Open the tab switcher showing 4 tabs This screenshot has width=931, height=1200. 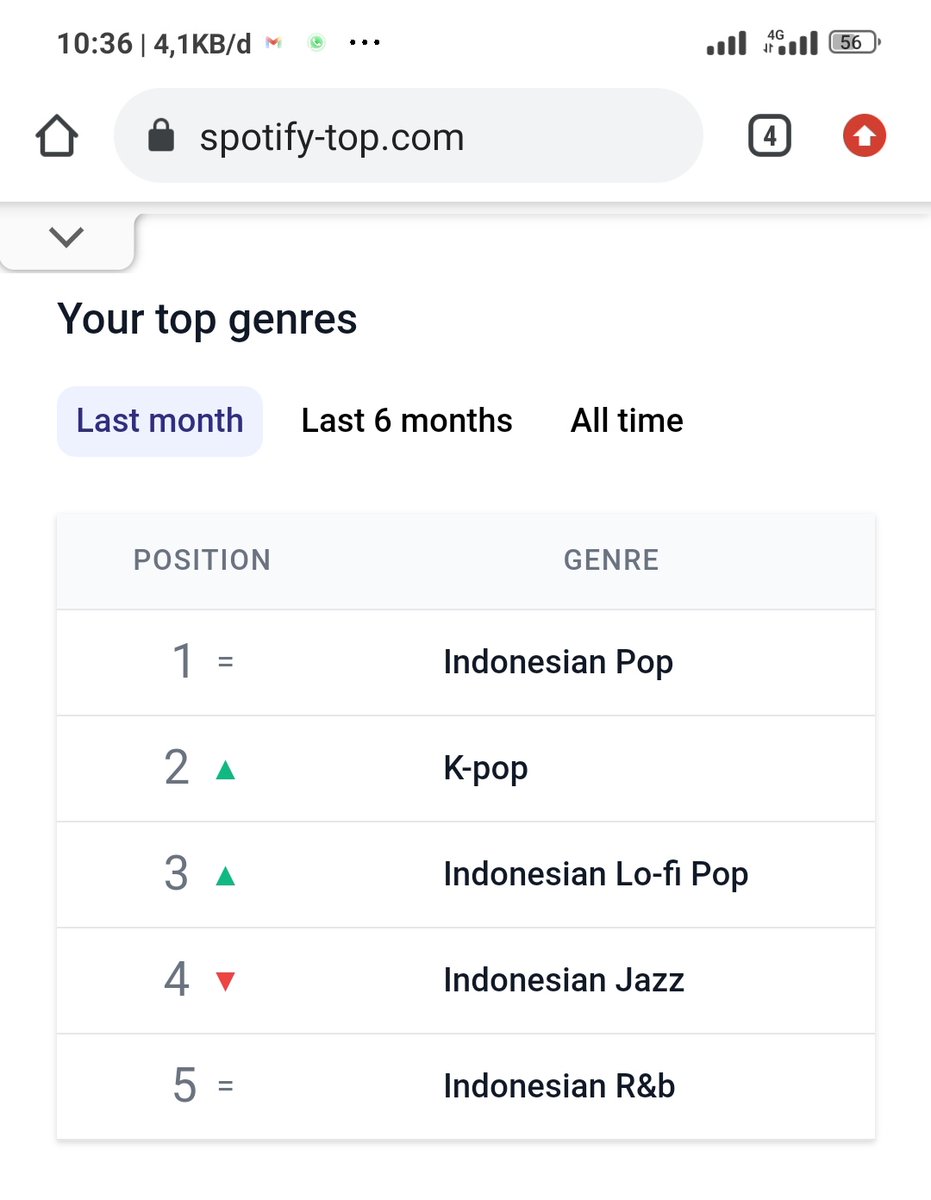pos(769,136)
